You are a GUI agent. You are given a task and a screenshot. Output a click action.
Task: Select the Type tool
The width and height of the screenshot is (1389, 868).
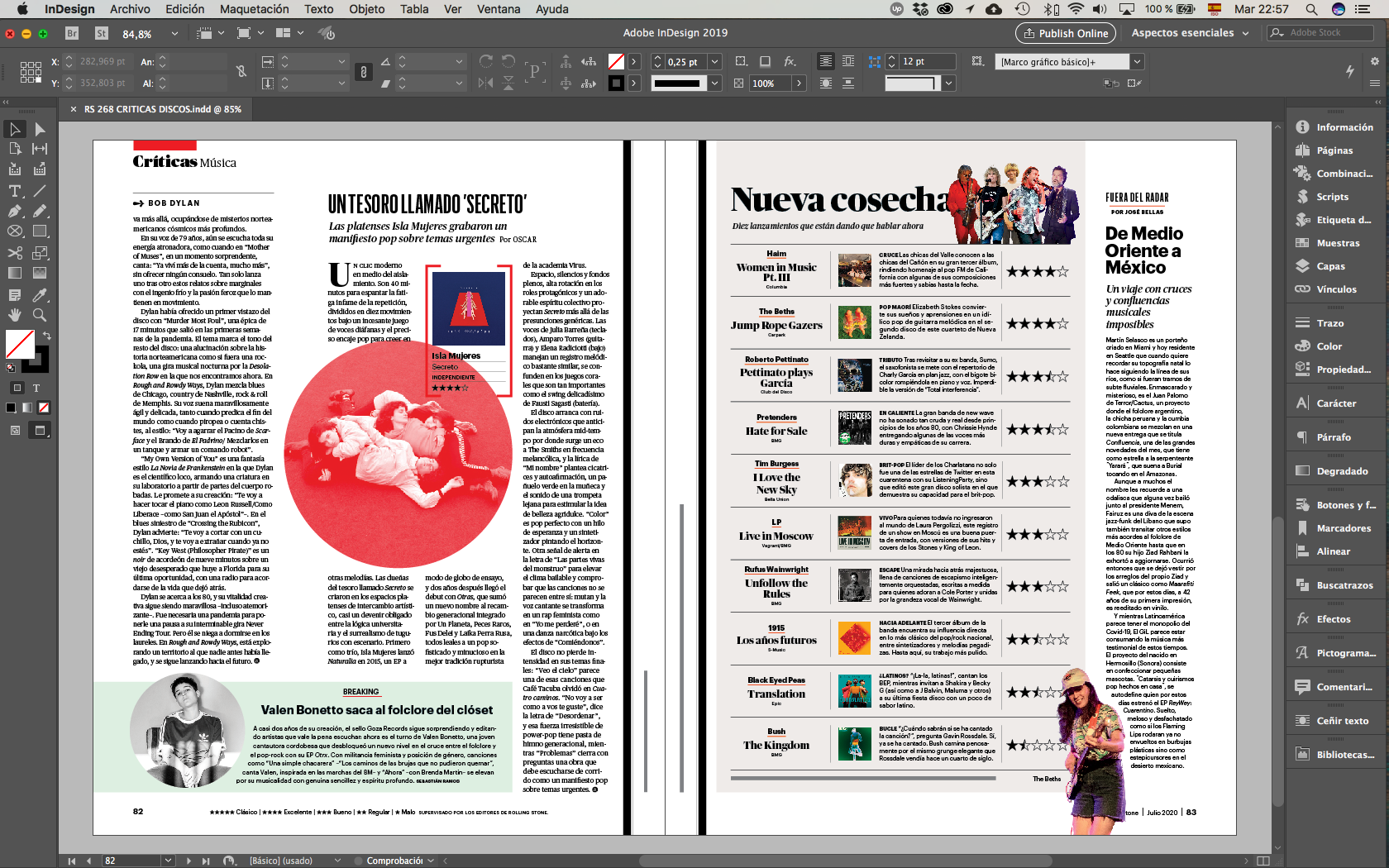(15, 191)
